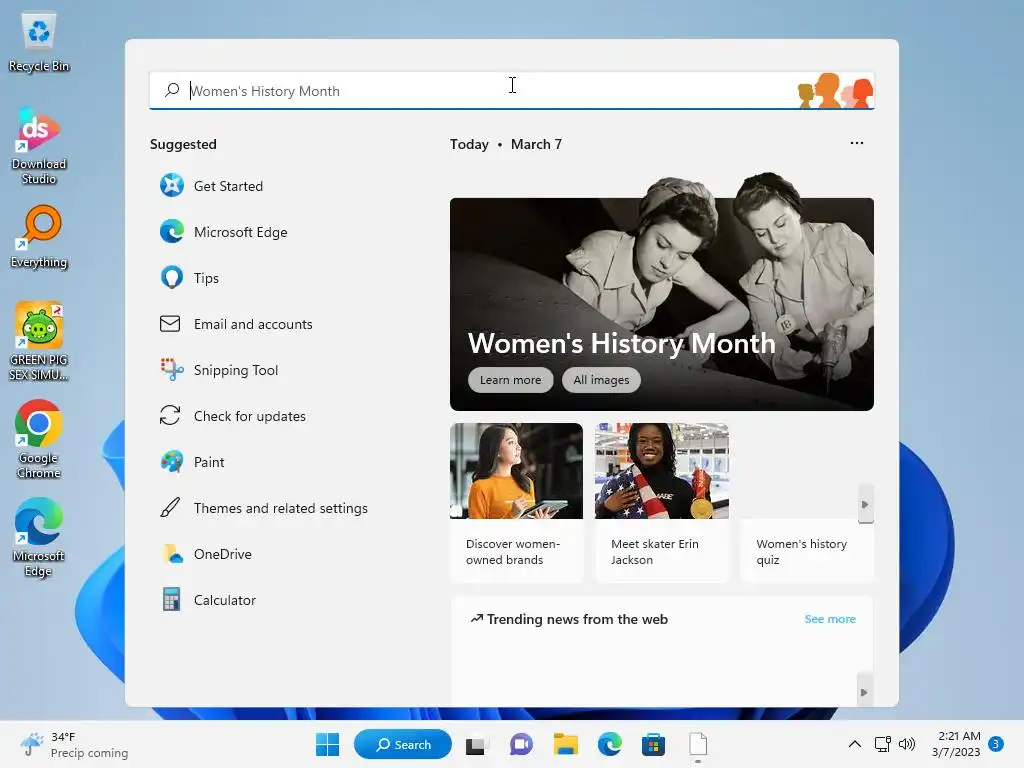
Task: Open Recycle Bin on desktop
Action: pos(39,42)
